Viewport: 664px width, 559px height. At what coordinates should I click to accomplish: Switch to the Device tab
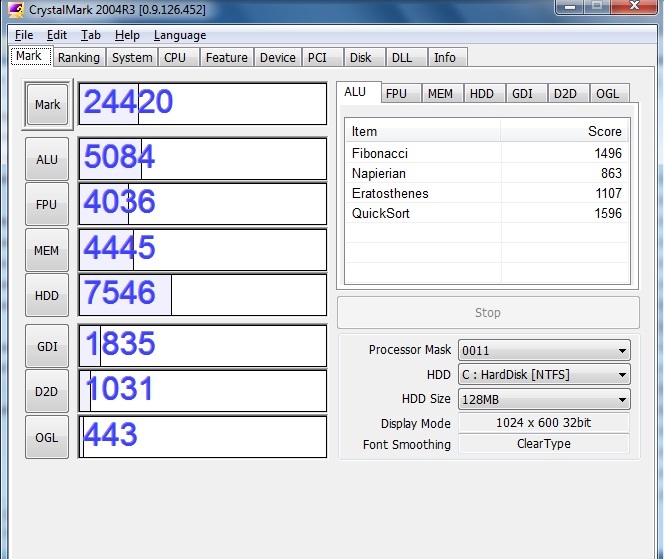click(x=277, y=58)
